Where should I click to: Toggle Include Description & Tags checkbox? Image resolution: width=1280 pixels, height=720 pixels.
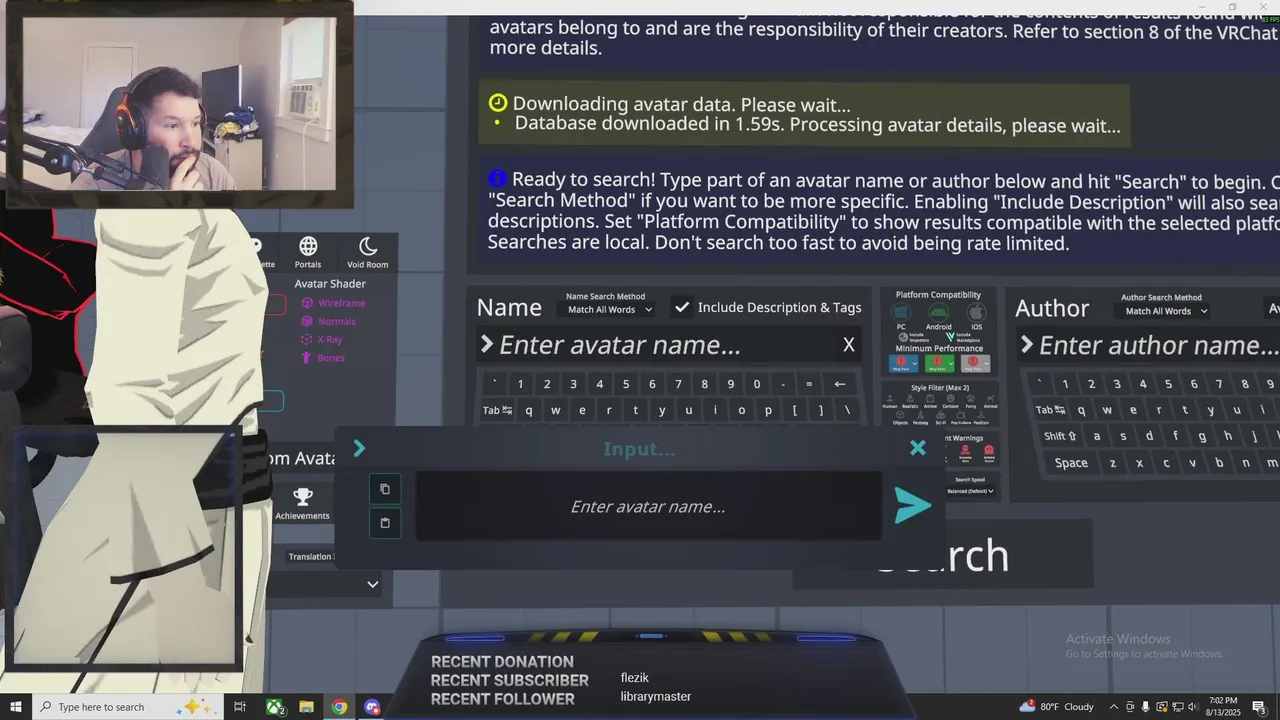point(682,307)
